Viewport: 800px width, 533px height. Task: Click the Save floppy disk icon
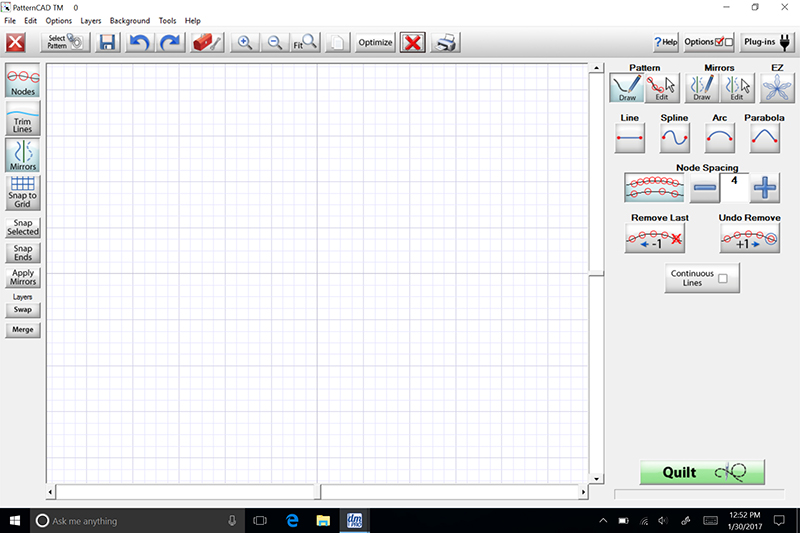point(107,43)
